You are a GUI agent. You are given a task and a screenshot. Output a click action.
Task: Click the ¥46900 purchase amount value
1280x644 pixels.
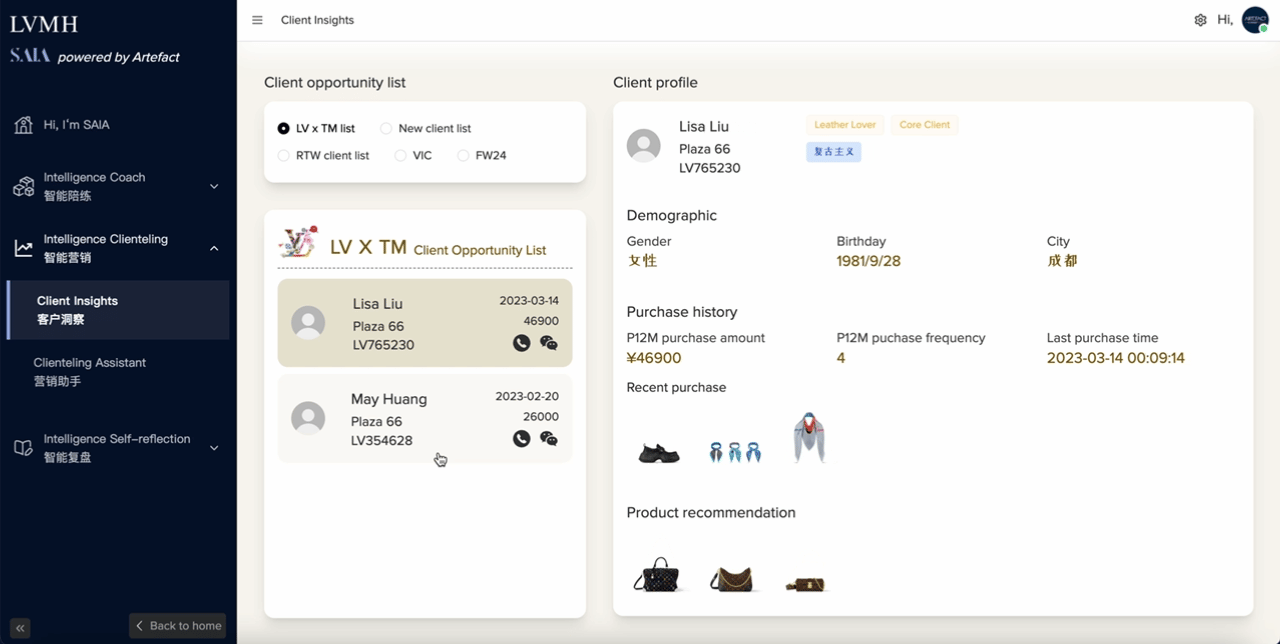tap(654, 358)
